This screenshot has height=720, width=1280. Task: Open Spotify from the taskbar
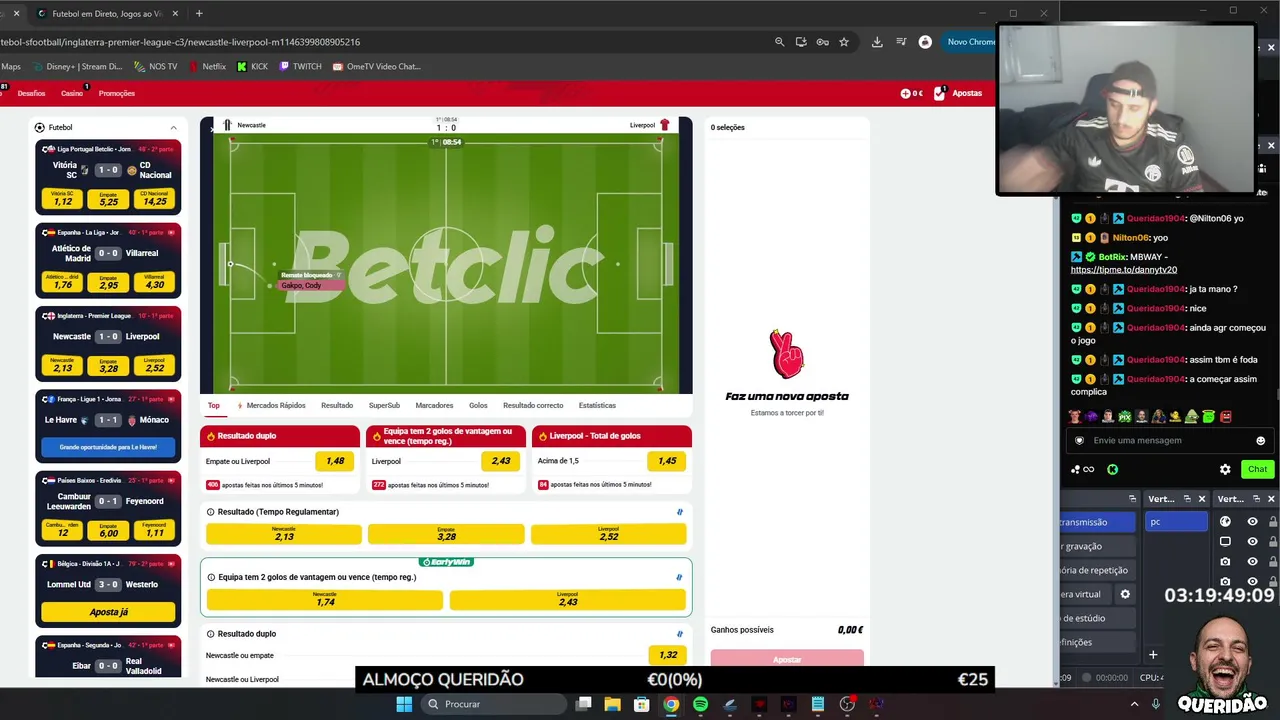[700, 704]
